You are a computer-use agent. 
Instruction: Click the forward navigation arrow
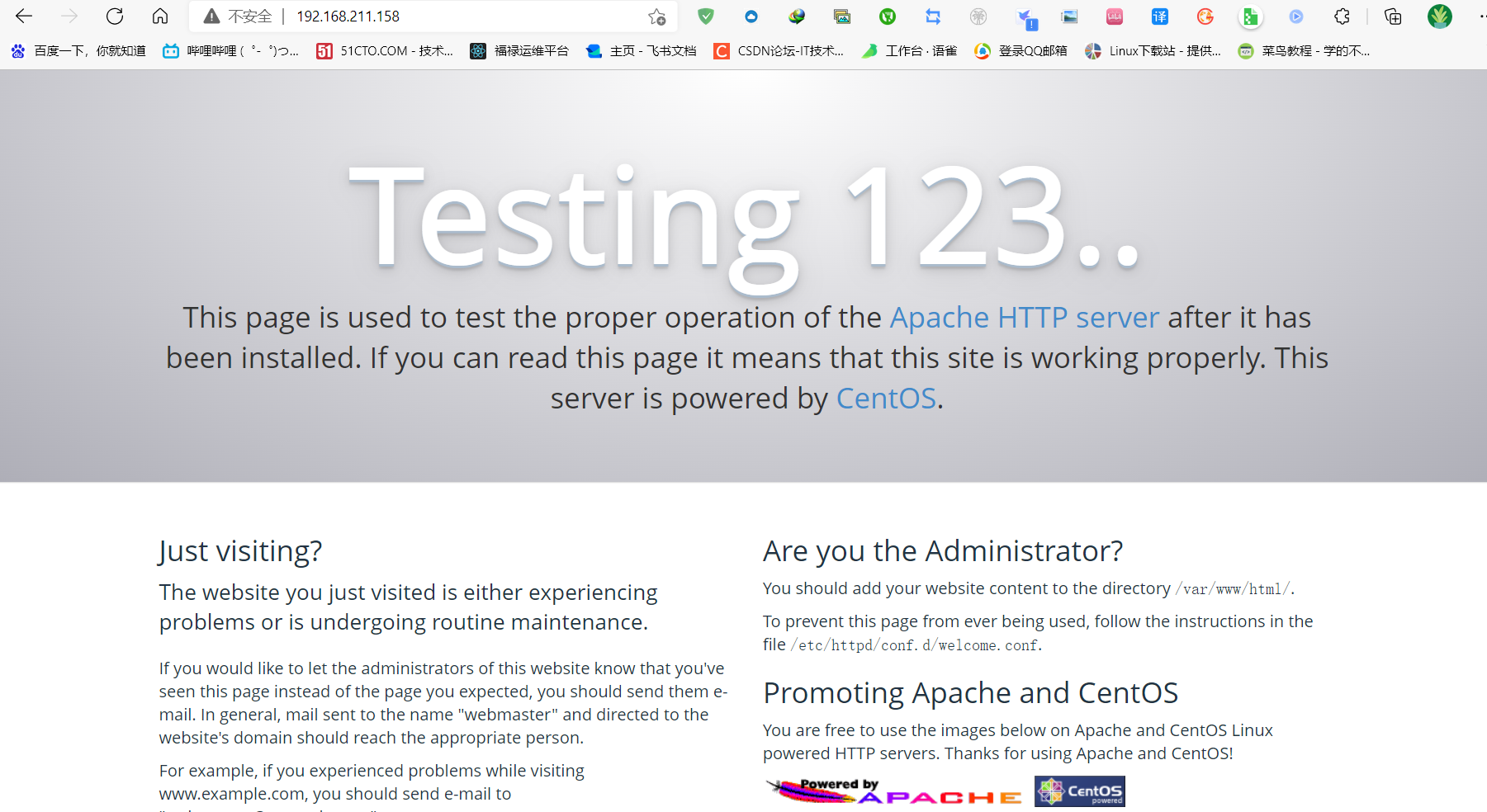(69, 16)
